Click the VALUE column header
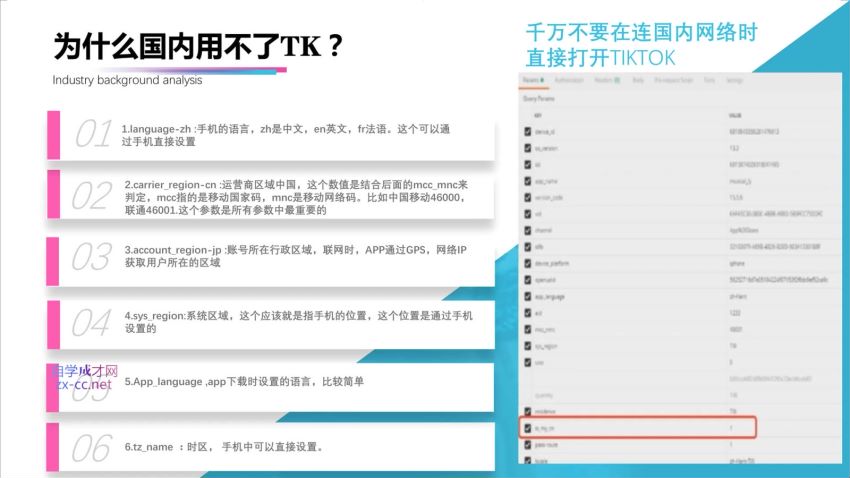The width and height of the screenshot is (850, 478). [x=735, y=115]
